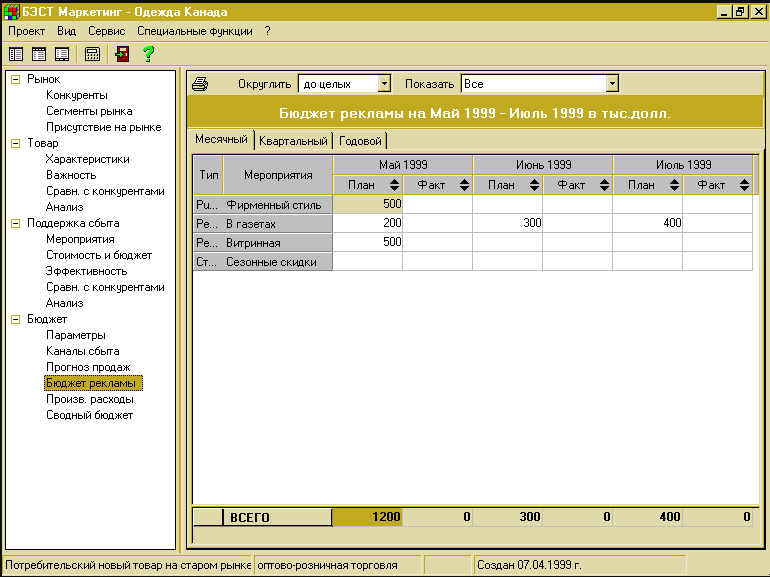
Task: Click the exit door toolbar icon
Action: (x=122, y=54)
